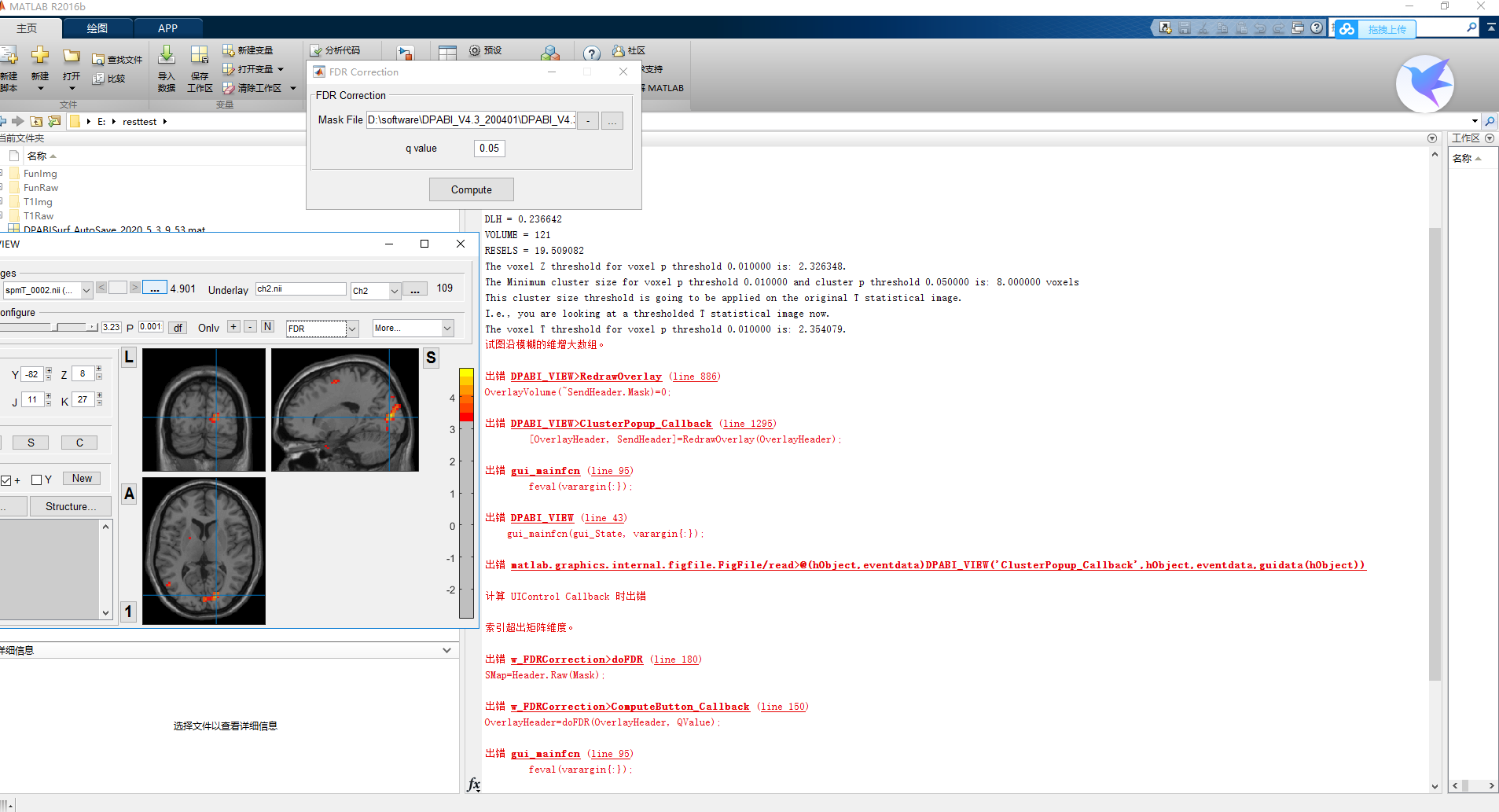The width and height of the screenshot is (1499, 812).
Task: Click the Preferences (预设) gear icon
Action: pos(475,50)
